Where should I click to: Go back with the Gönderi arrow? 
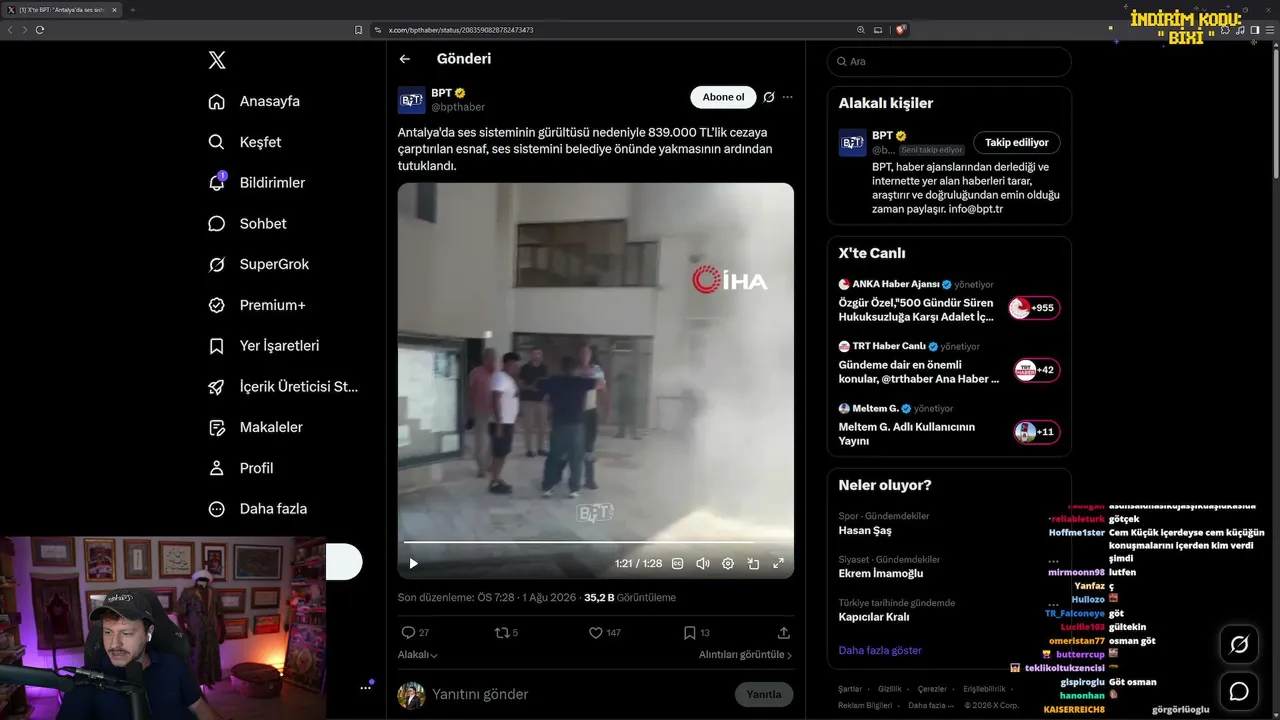click(405, 59)
